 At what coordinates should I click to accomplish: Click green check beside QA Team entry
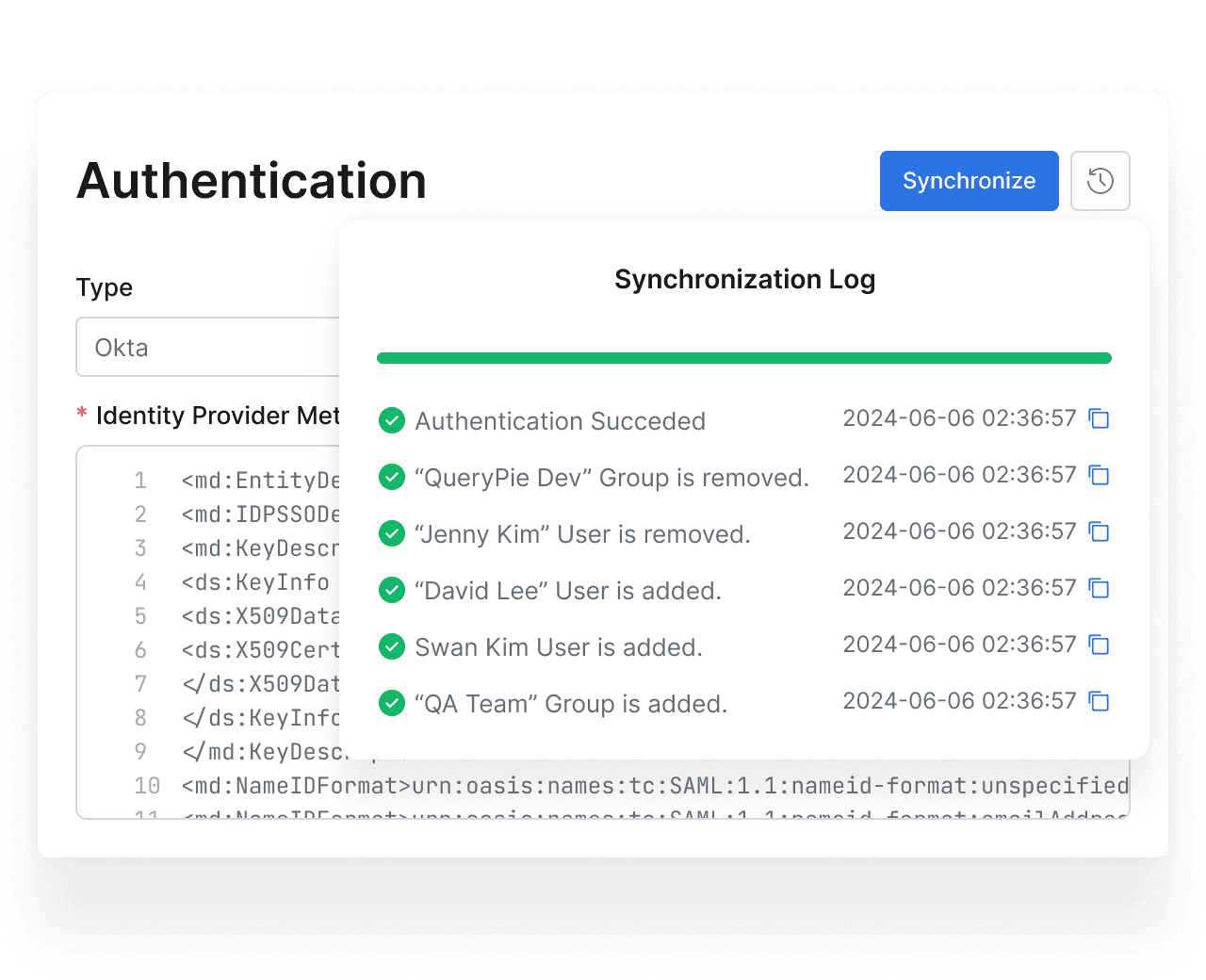pos(391,703)
